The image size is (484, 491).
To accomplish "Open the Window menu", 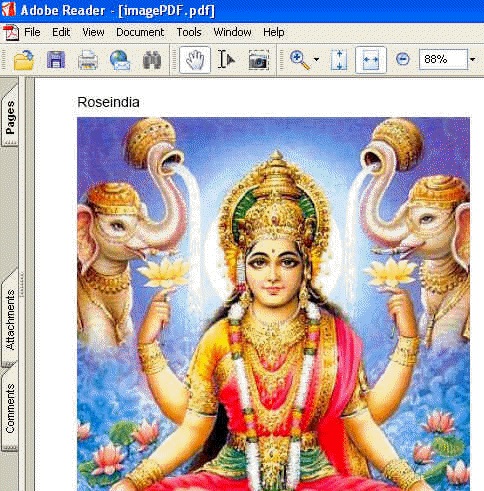I will click(232, 32).
